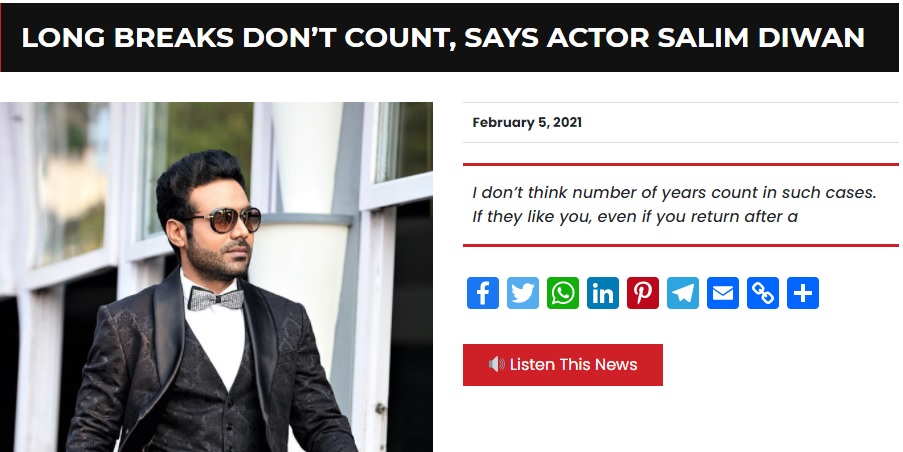Click the speaker icon in Listen button
Screen dimensions: 903x452
tap(496, 364)
